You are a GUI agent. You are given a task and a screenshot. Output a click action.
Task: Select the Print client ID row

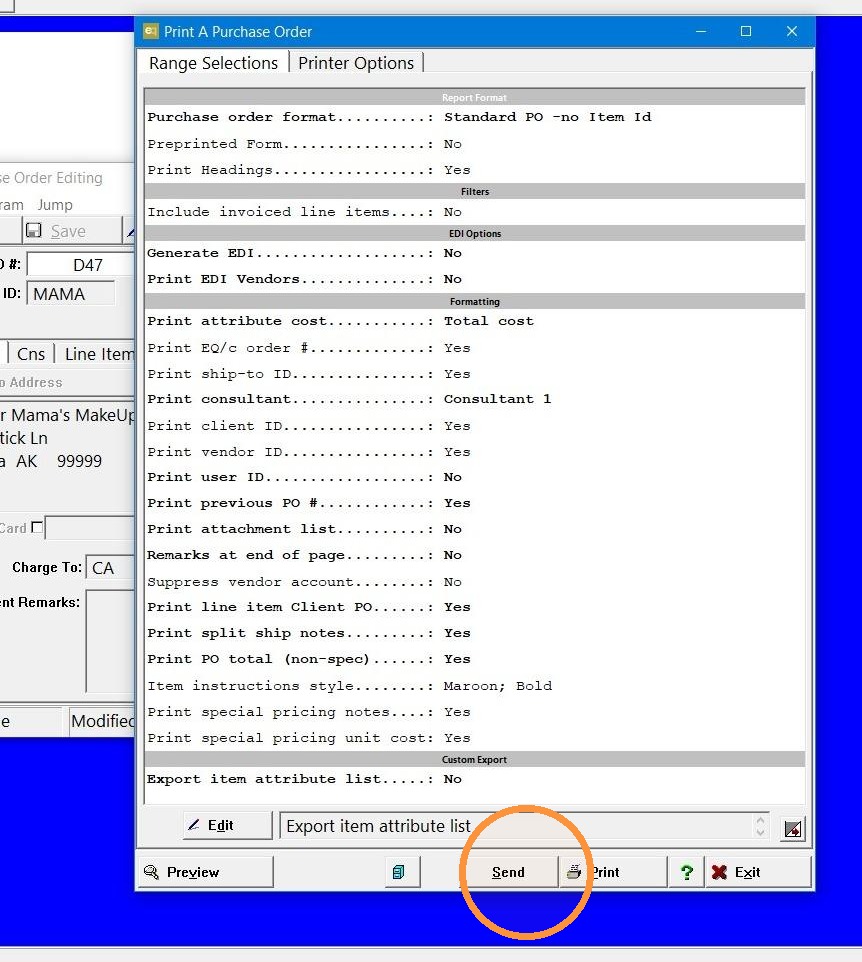point(475,426)
